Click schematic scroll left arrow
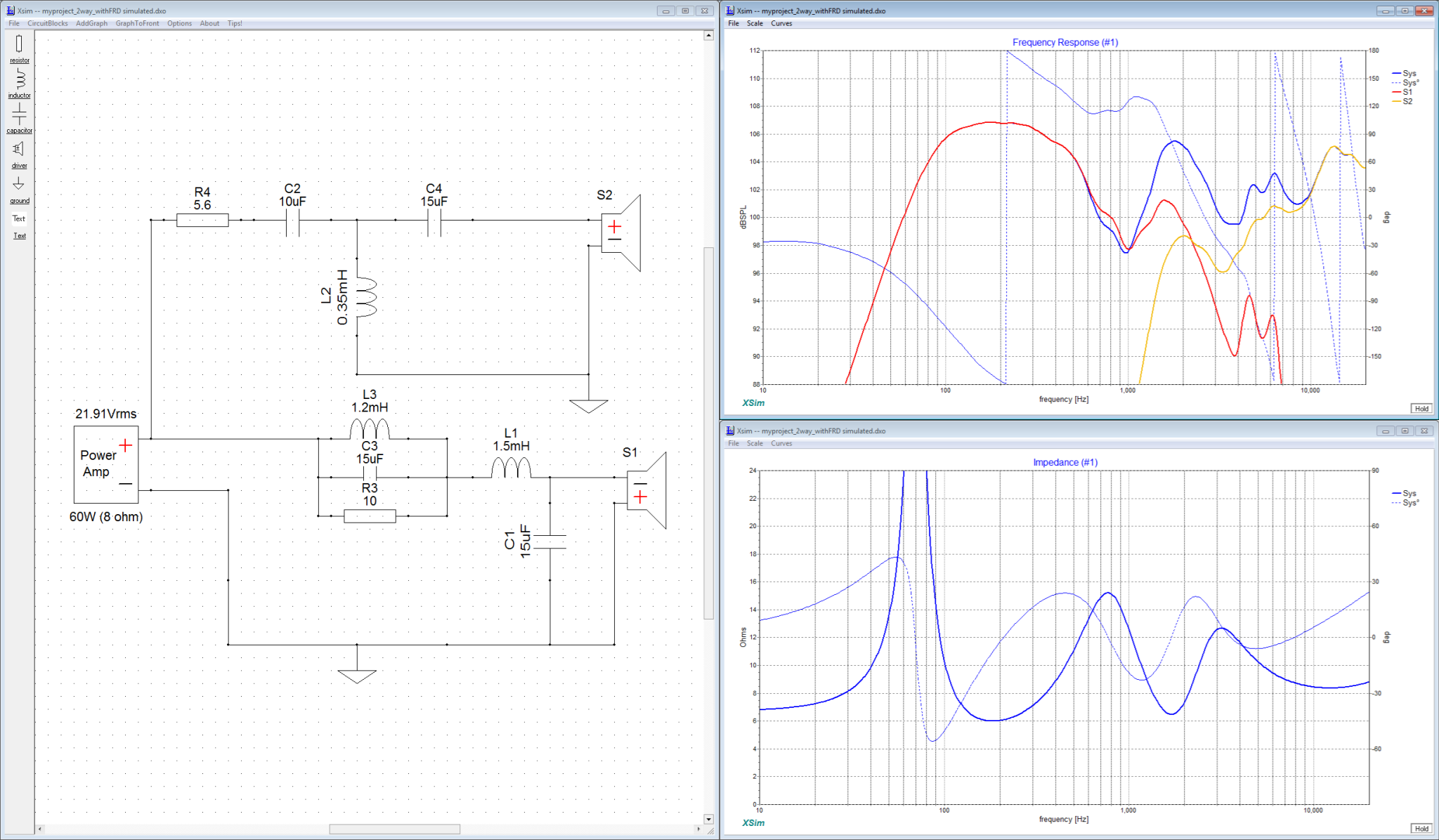Viewport: 1439px width, 840px height. tap(40, 829)
